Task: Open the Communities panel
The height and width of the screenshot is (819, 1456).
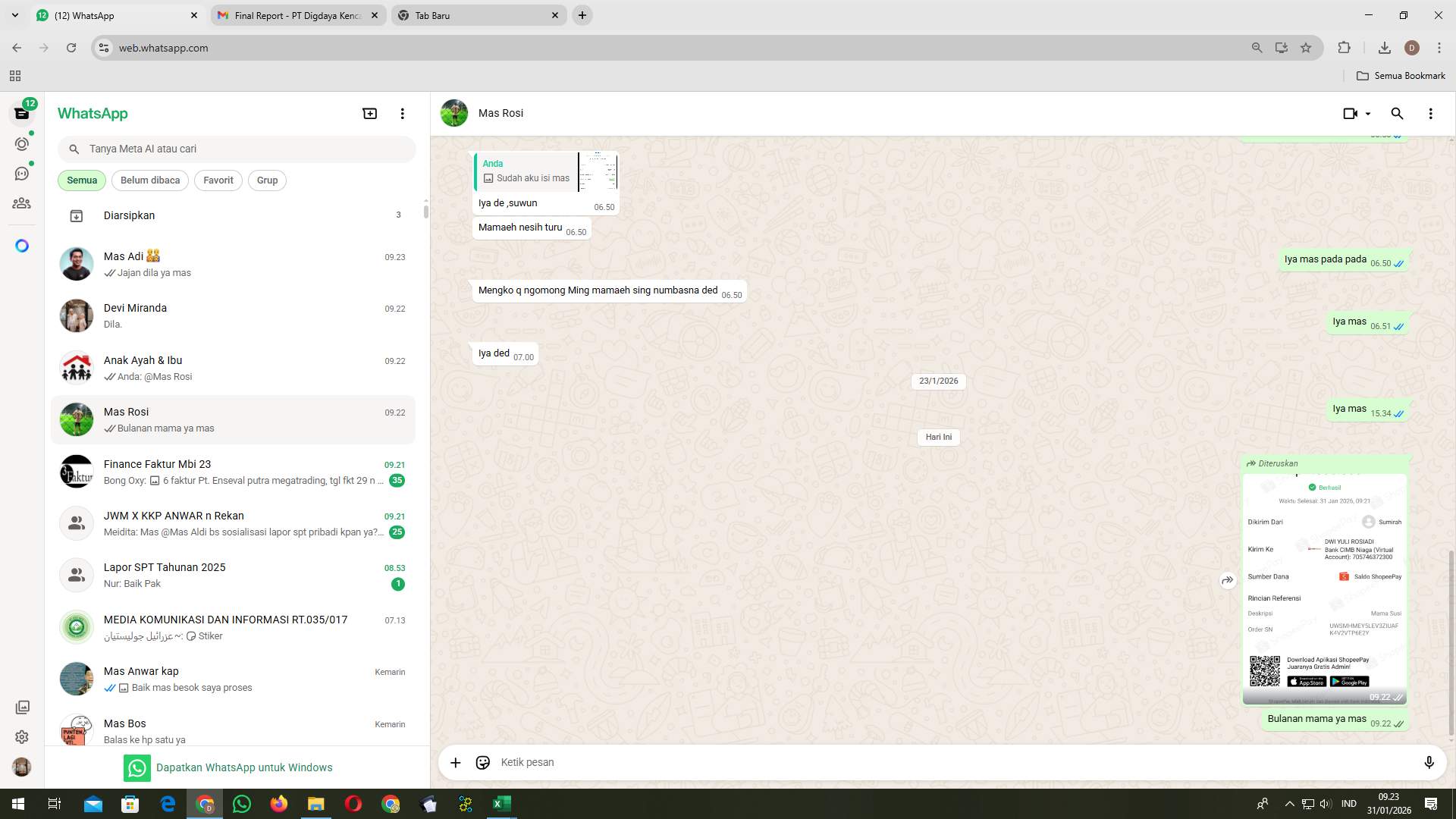Action: [x=22, y=203]
